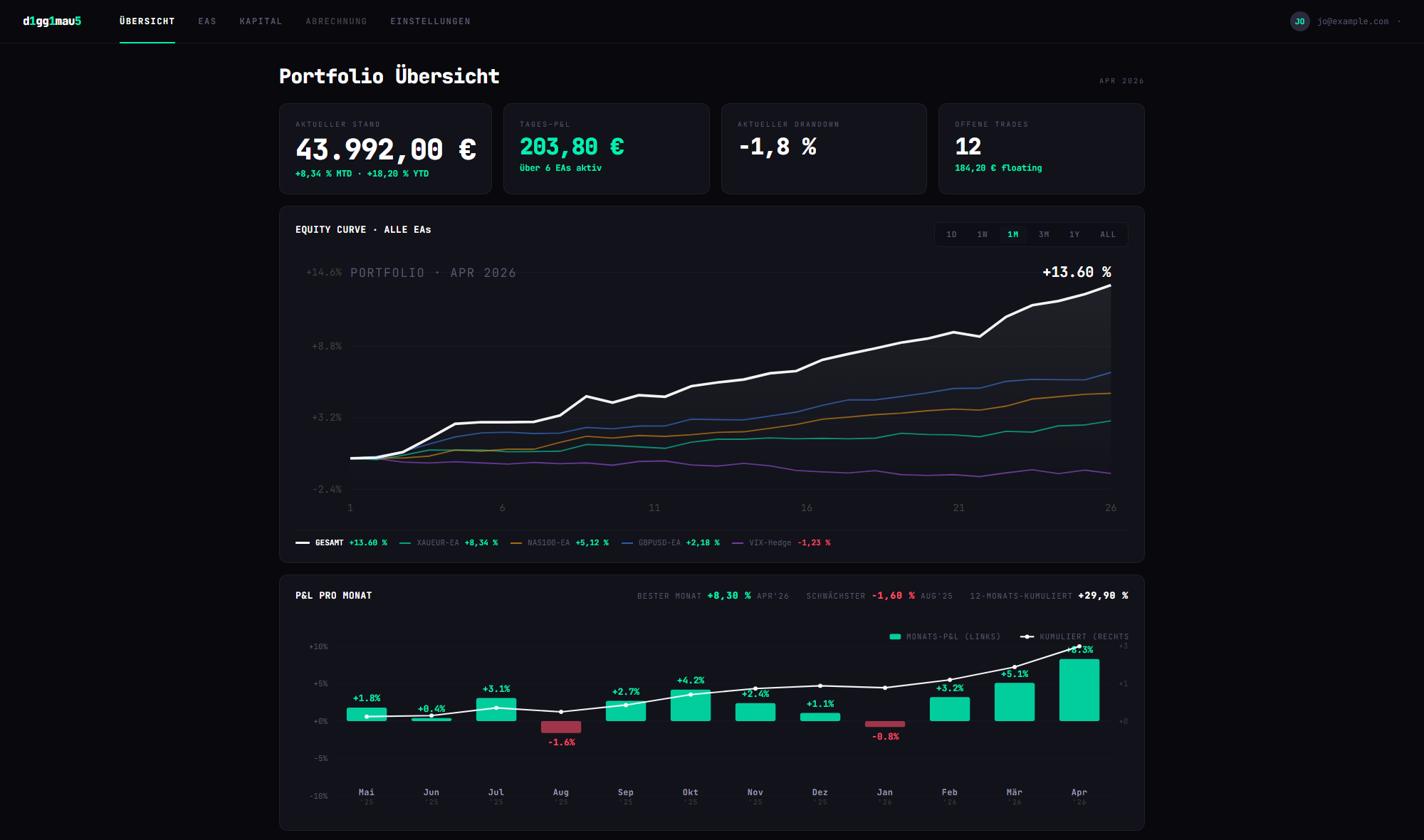Viewport: 1424px width, 840px height.
Task: Click the Tages-P&L value 203,80 €
Action: tap(572, 147)
